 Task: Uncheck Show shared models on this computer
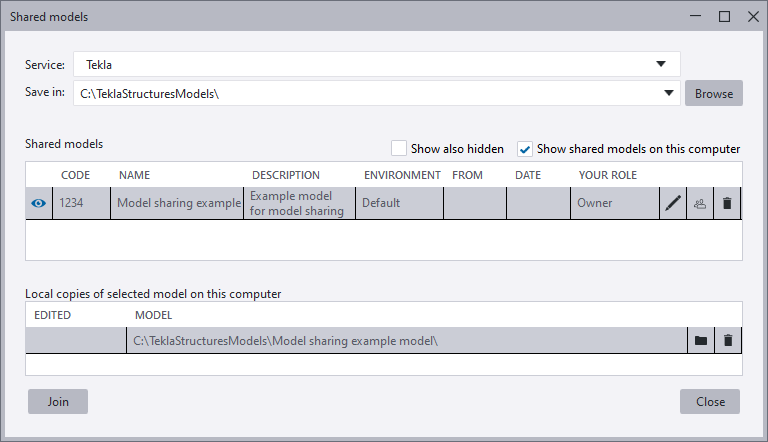point(525,149)
